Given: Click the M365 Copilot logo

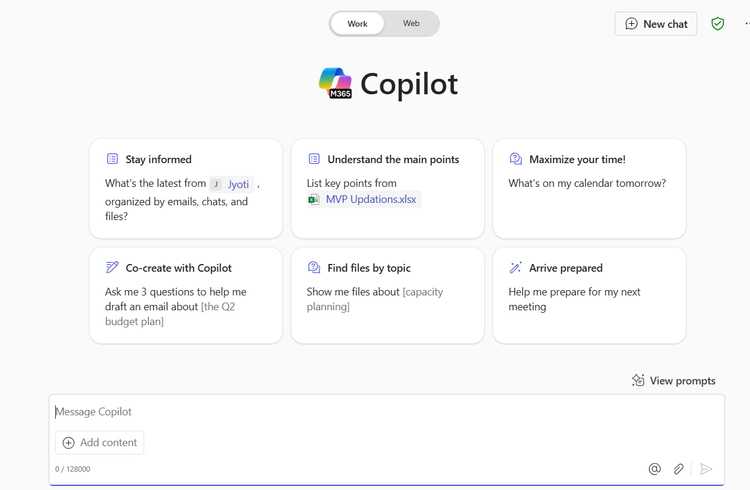Looking at the screenshot, I should 336,84.
